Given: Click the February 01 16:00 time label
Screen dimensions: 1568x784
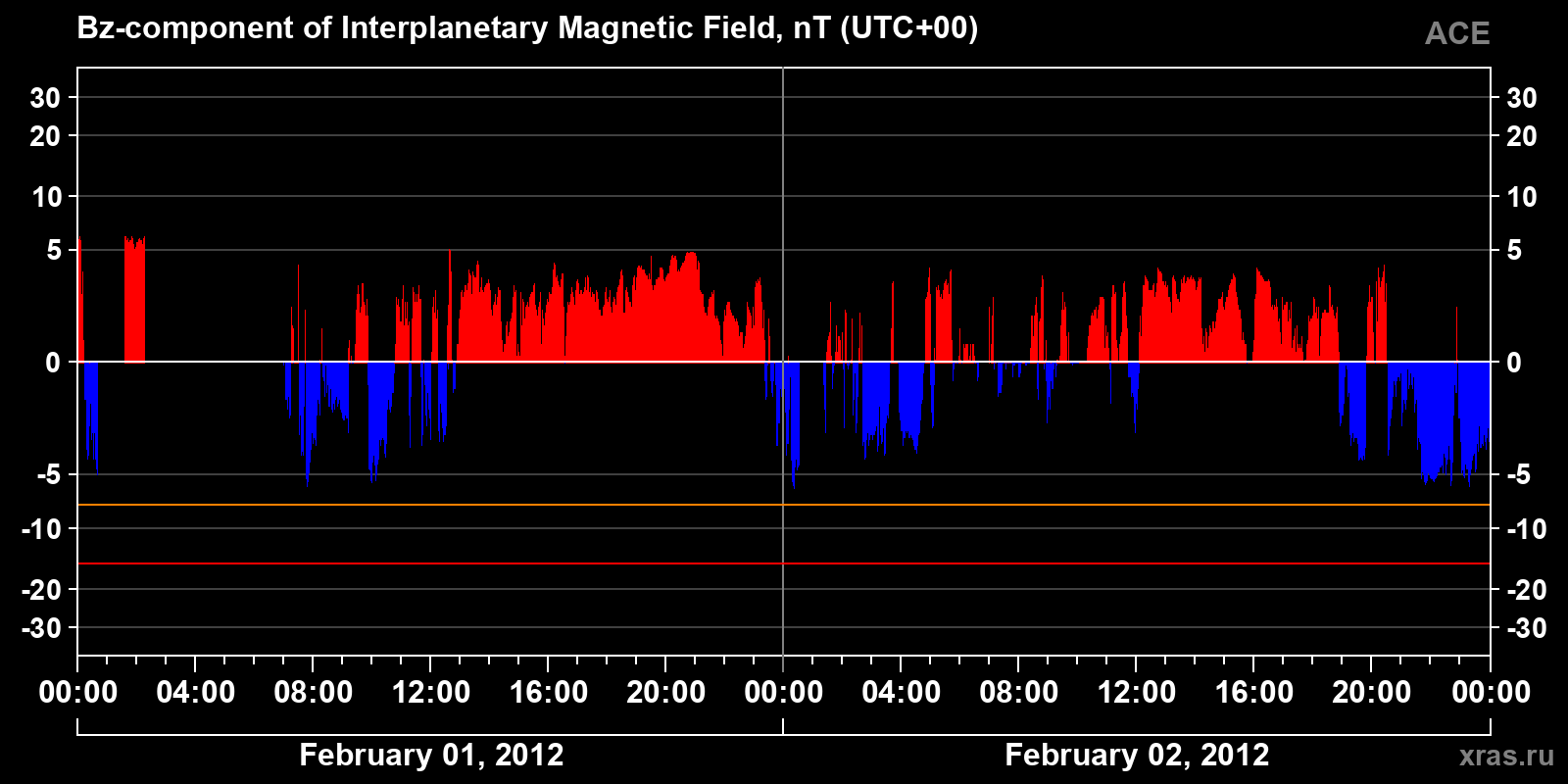Looking at the screenshot, I should [548, 692].
